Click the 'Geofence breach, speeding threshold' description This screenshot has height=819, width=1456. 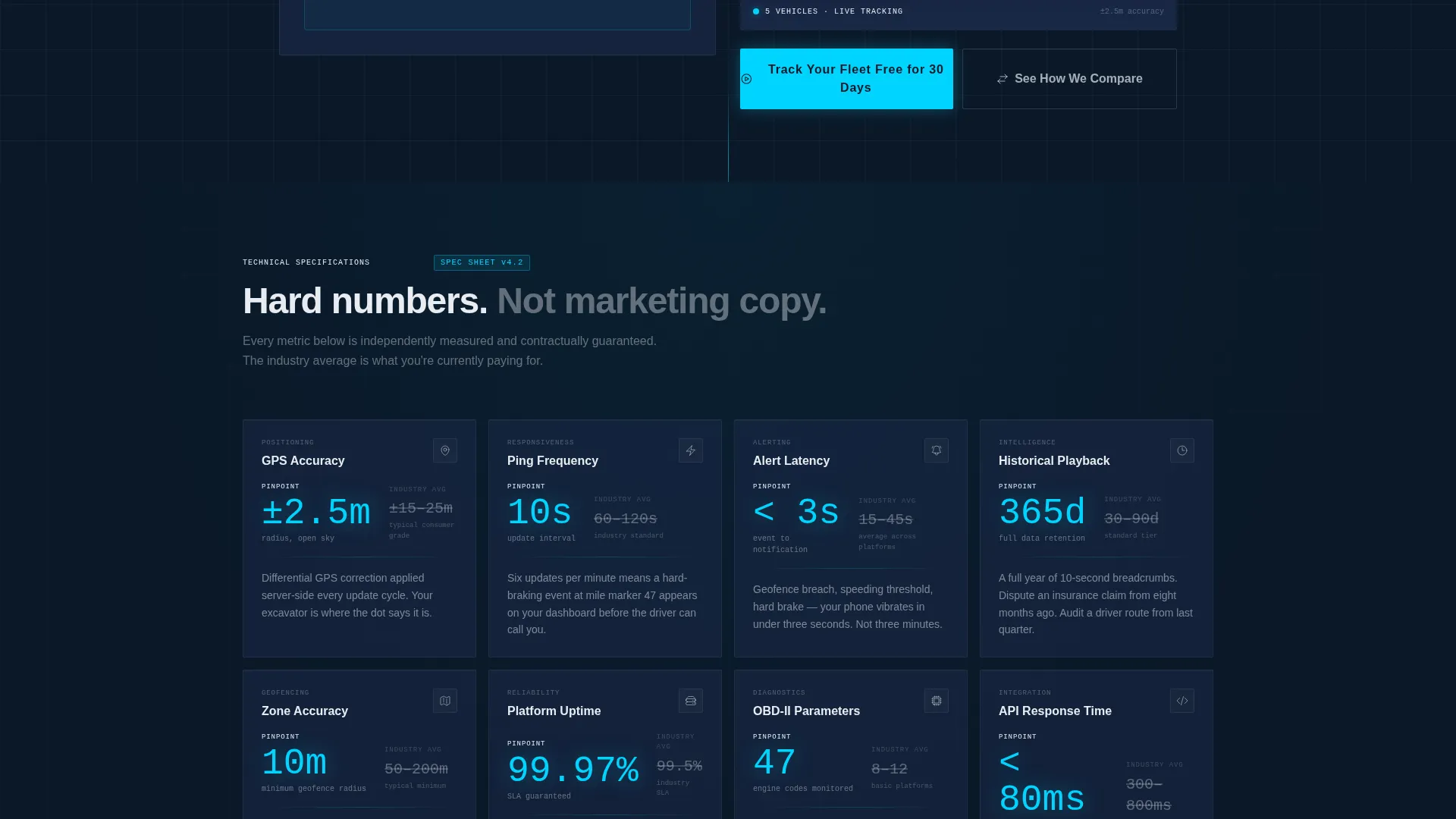[848, 607]
